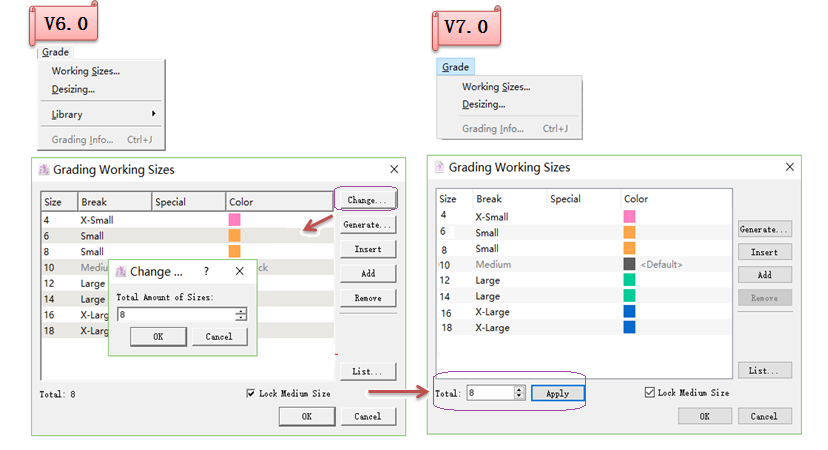Viewport: 828px width, 450px height.
Task: Open the Grade menu in V7.0
Action: click(455, 67)
